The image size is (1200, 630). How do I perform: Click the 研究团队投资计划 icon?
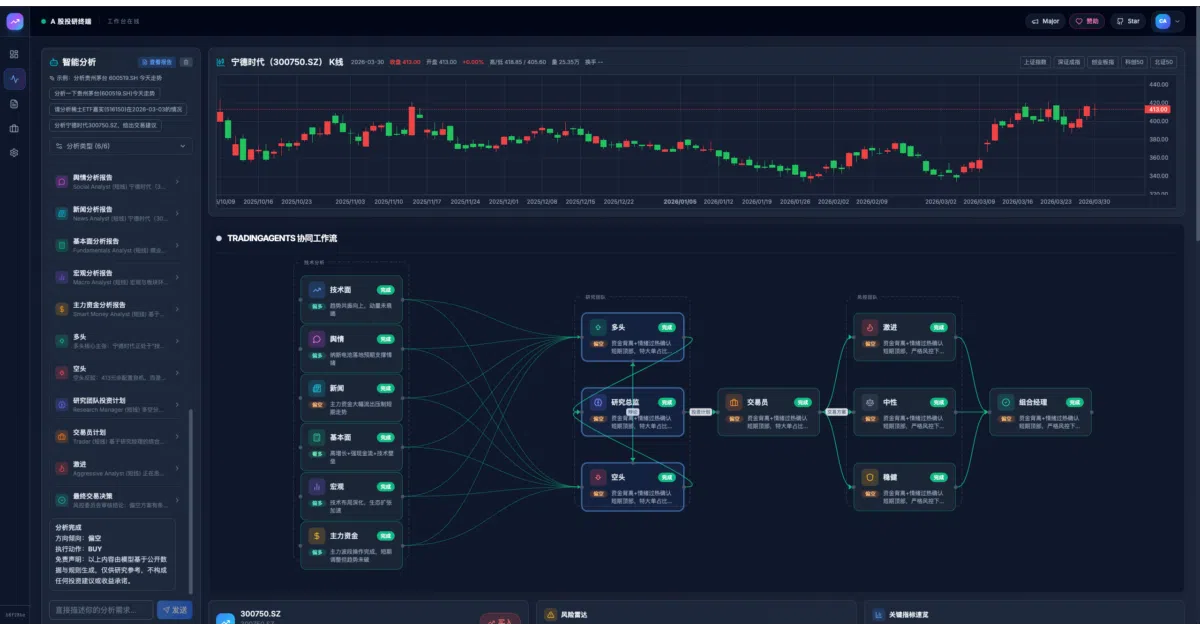62,404
